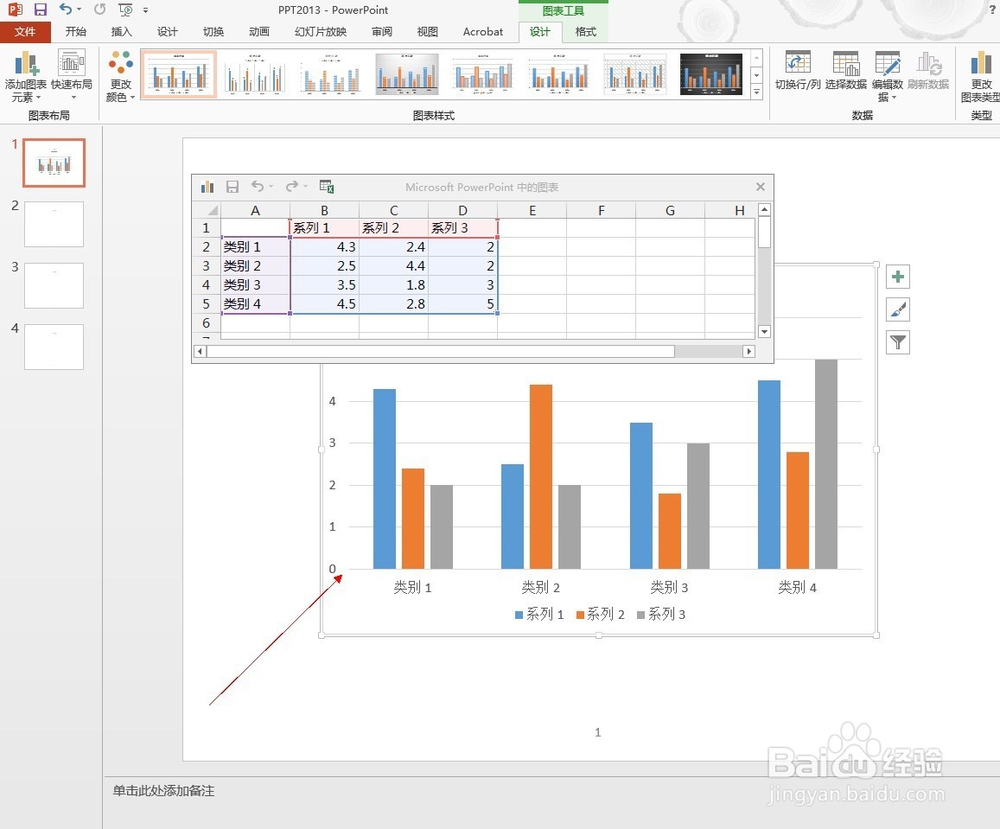
Task: Select column B header
Action: pos(325,210)
